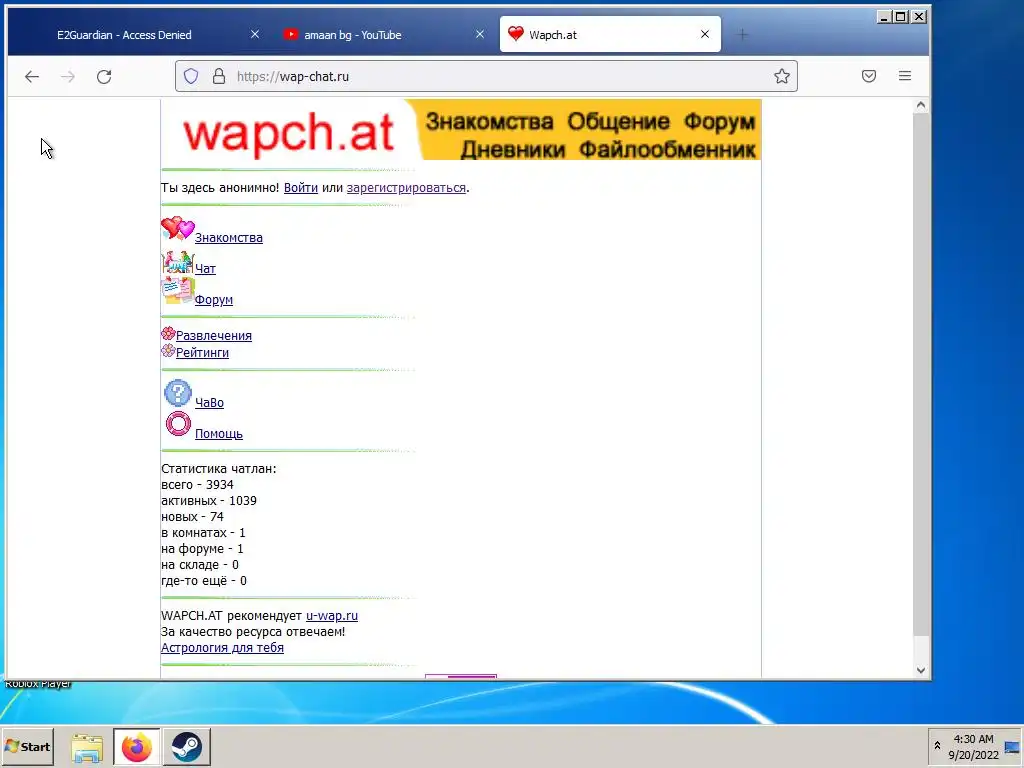Click the text 'новых - 74'
The image size is (1024, 768).
(193, 517)
